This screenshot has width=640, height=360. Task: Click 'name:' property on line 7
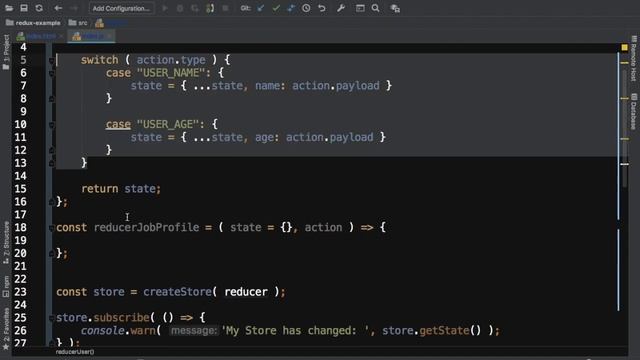[270, 86]
